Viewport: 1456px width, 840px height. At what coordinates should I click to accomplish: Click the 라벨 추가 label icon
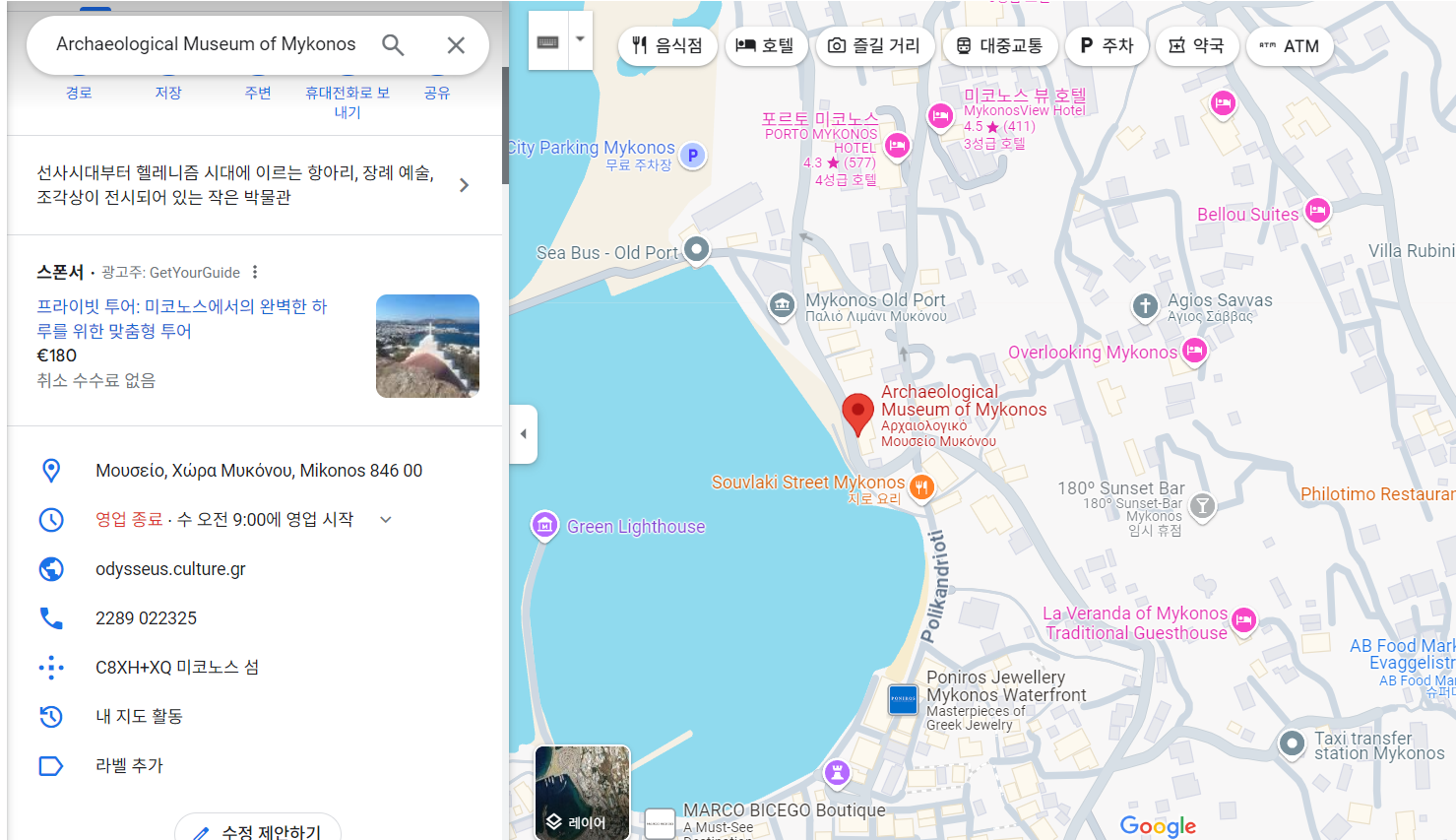(51, 766)
